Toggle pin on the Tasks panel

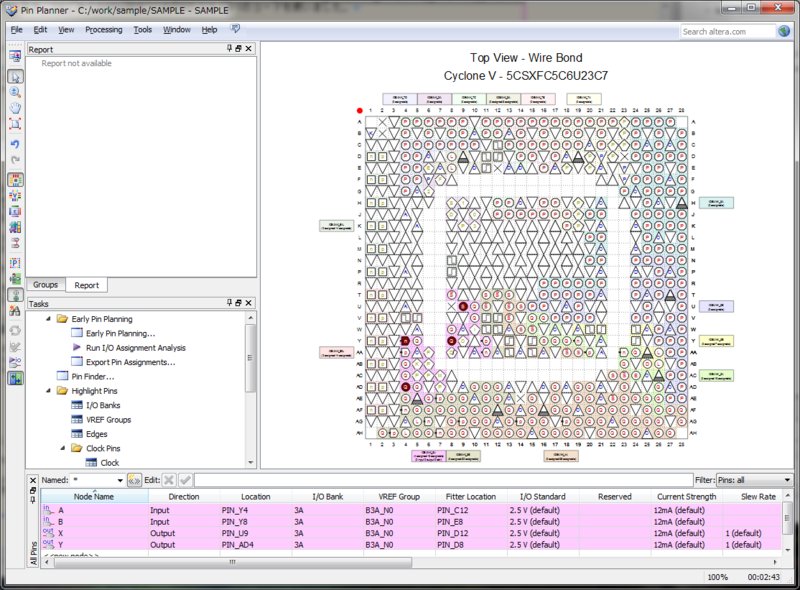pos(230,303)
